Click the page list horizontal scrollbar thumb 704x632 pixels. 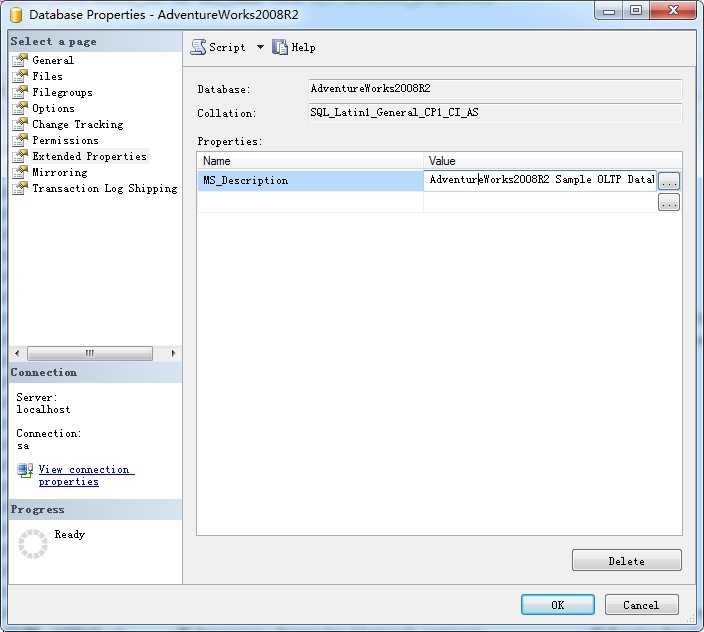(90, 353)
